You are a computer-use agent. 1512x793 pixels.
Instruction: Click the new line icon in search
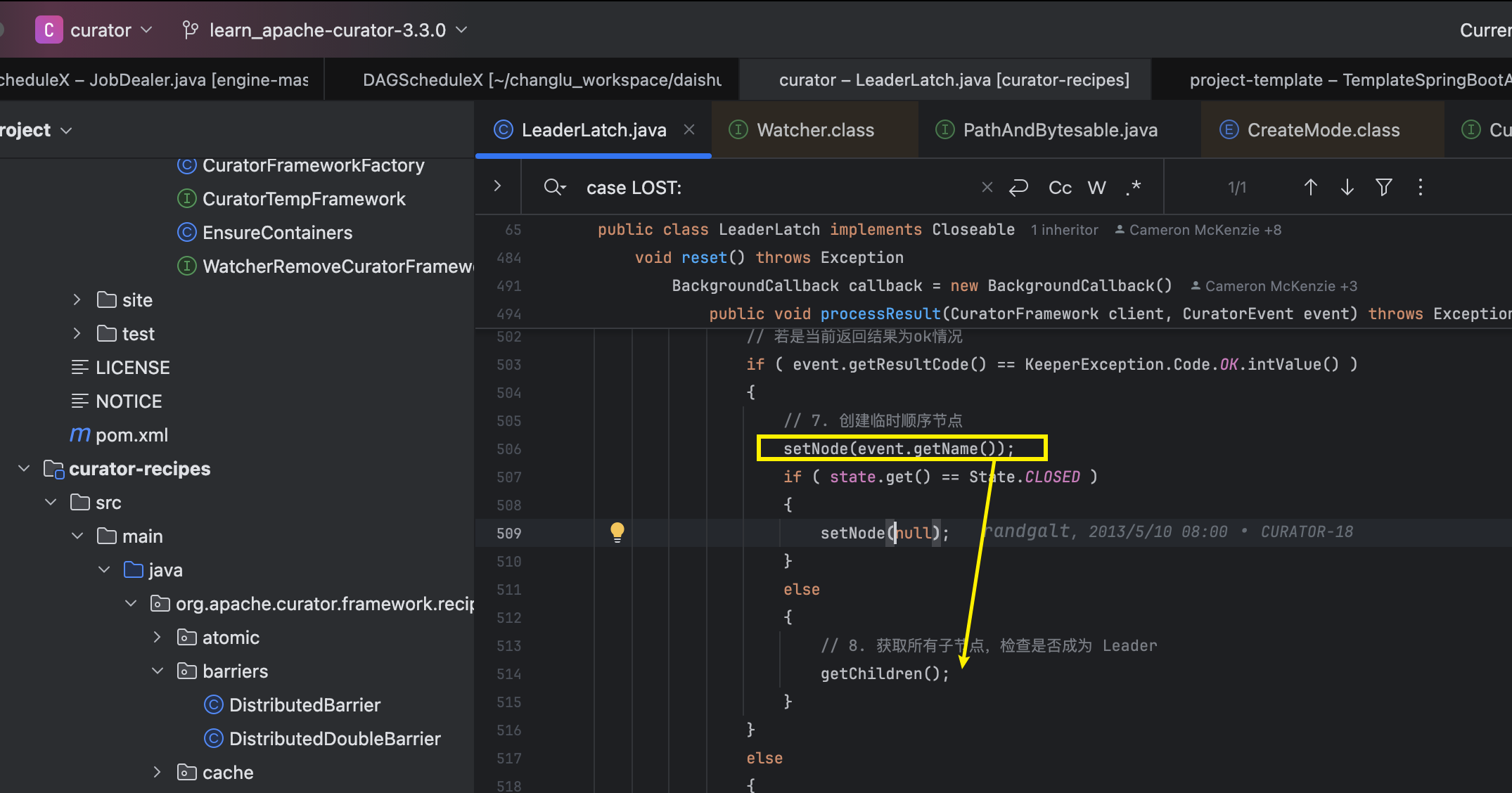tap(1018, 188)
